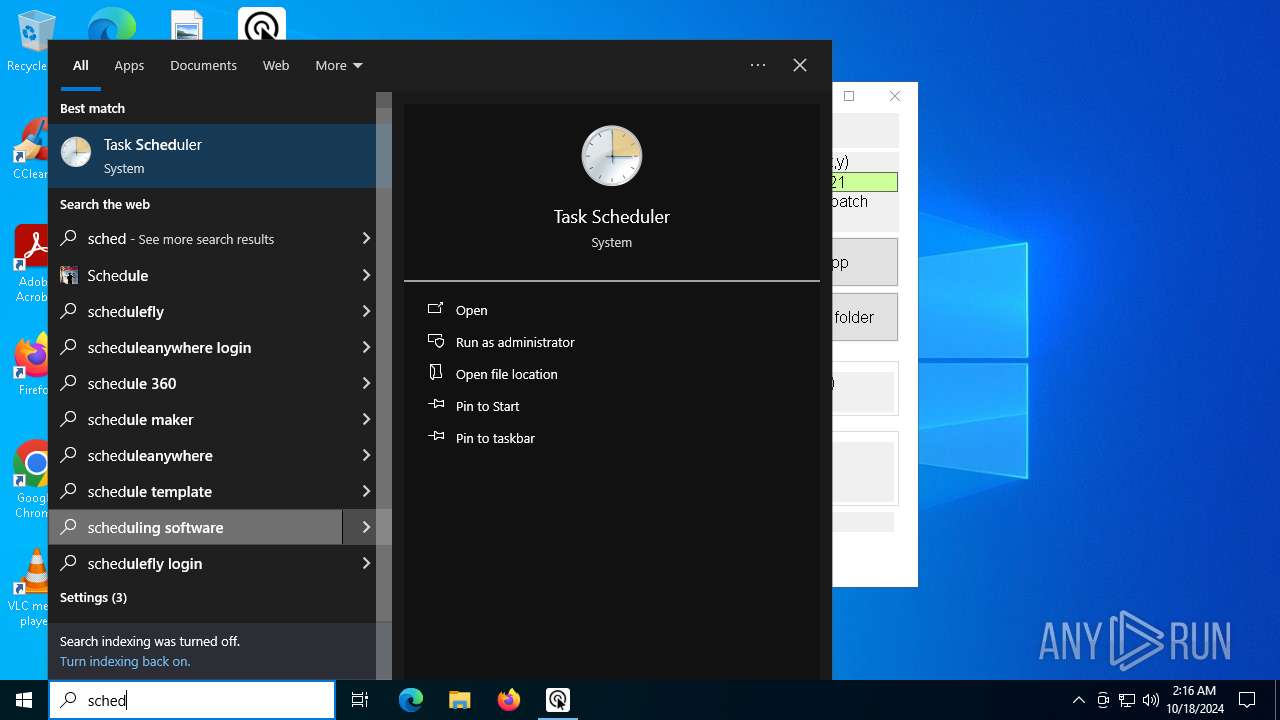Image resolution: width=1280 pixels, height=720 pixels.
Task: Click the circular target app taskbar icon
Action: [x=557, y=700]
